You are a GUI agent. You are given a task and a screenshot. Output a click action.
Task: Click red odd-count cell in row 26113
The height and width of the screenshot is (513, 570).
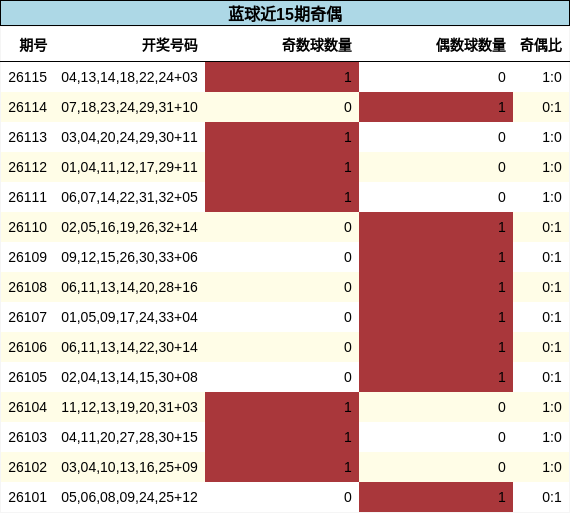coord(282,137)
